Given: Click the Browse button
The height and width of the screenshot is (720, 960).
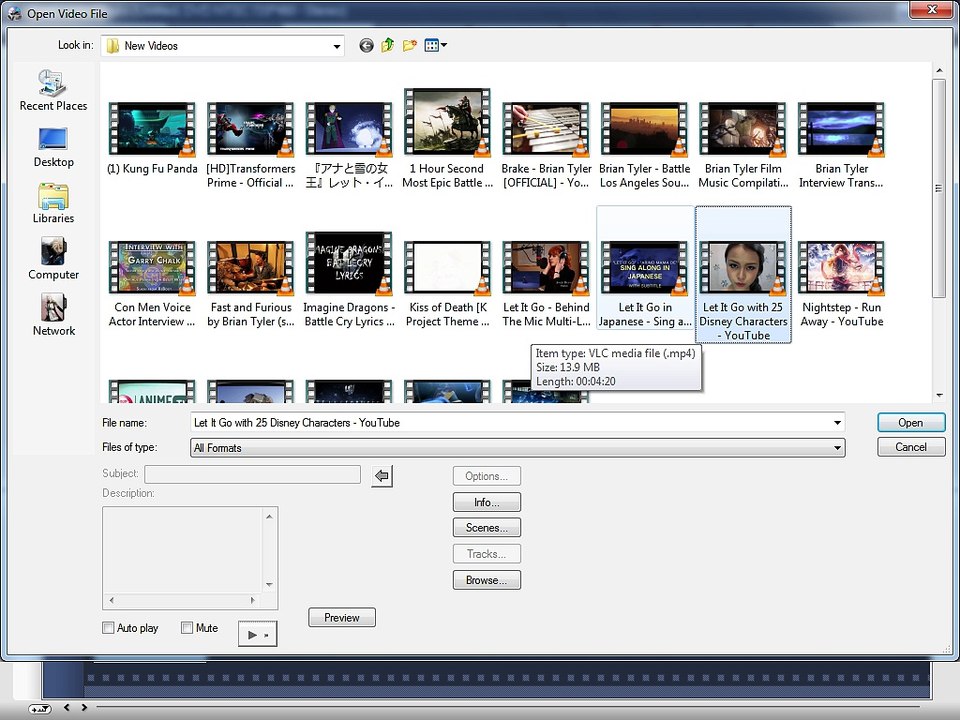Looking at the screenshot, I should click(x=487, y=580).
